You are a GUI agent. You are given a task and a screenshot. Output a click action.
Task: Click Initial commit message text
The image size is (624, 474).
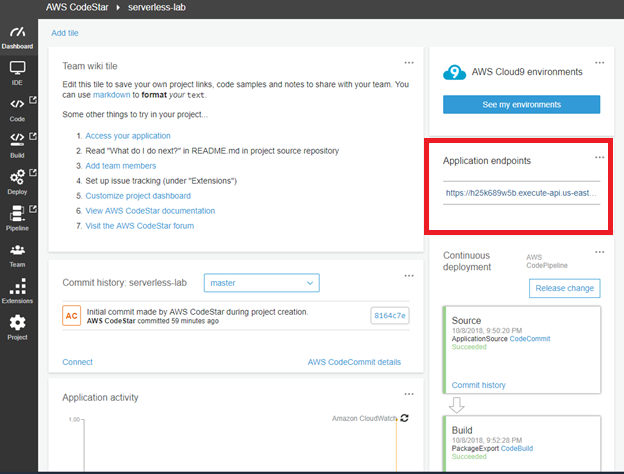tap(197, 312)
